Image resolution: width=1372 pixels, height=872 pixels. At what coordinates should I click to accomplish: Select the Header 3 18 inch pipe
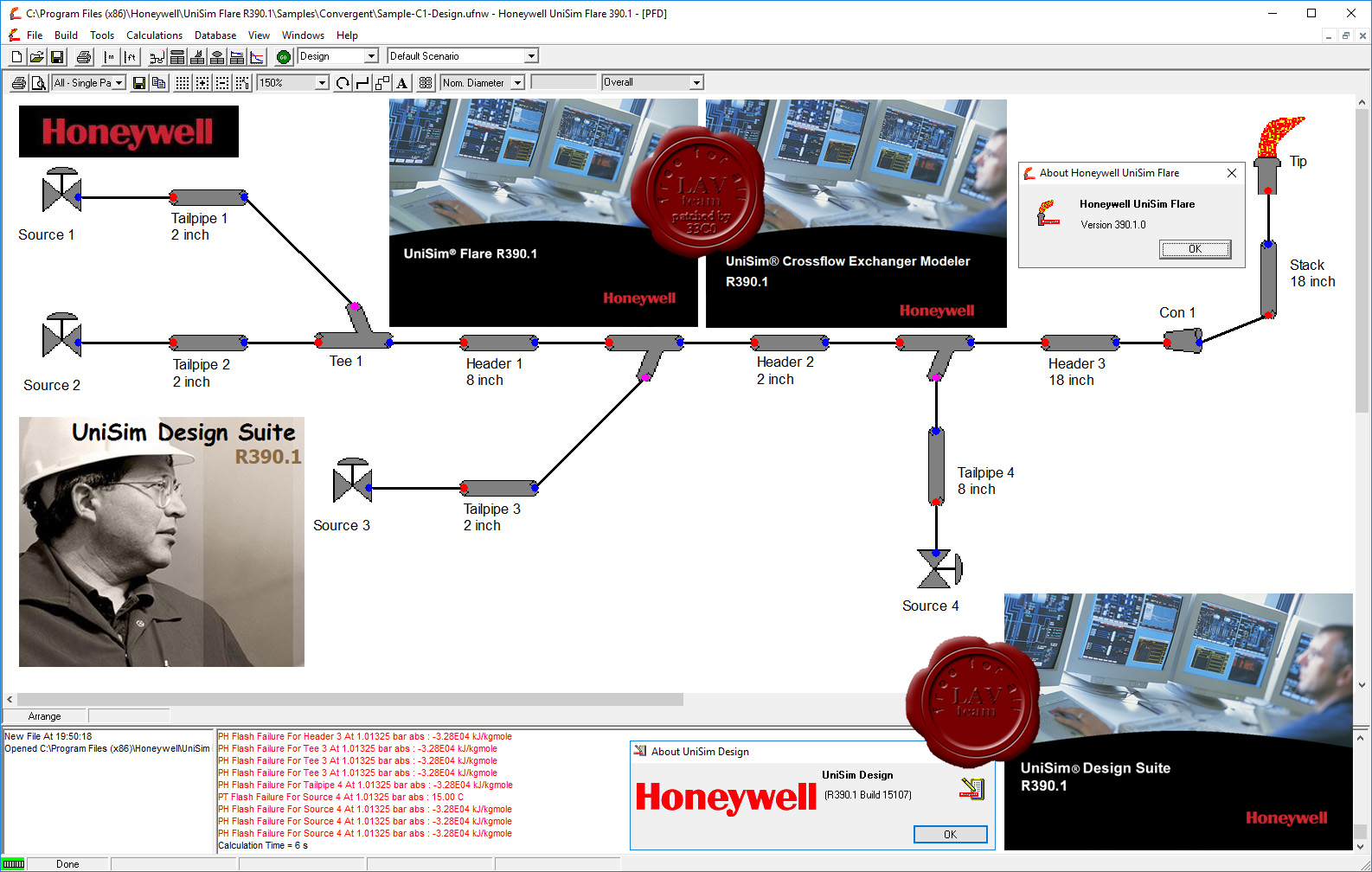click(x=1080, y=343)
